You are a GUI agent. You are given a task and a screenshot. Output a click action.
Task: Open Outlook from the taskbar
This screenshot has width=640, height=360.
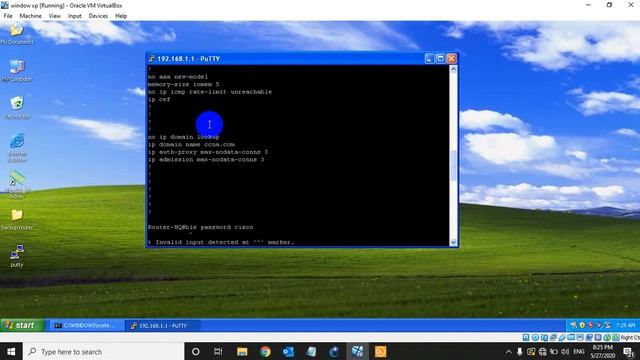pyautogui.click(x=288, y=351)
